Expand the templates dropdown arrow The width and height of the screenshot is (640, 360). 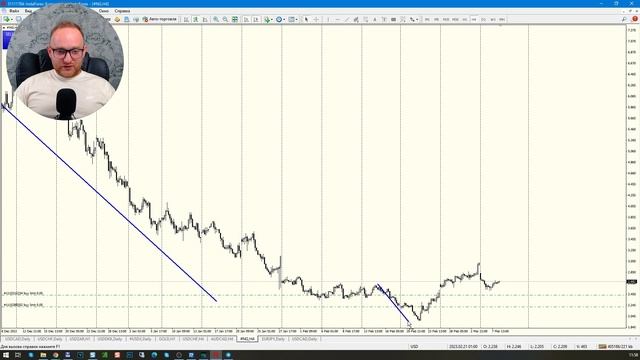click(x=297, y=19)
